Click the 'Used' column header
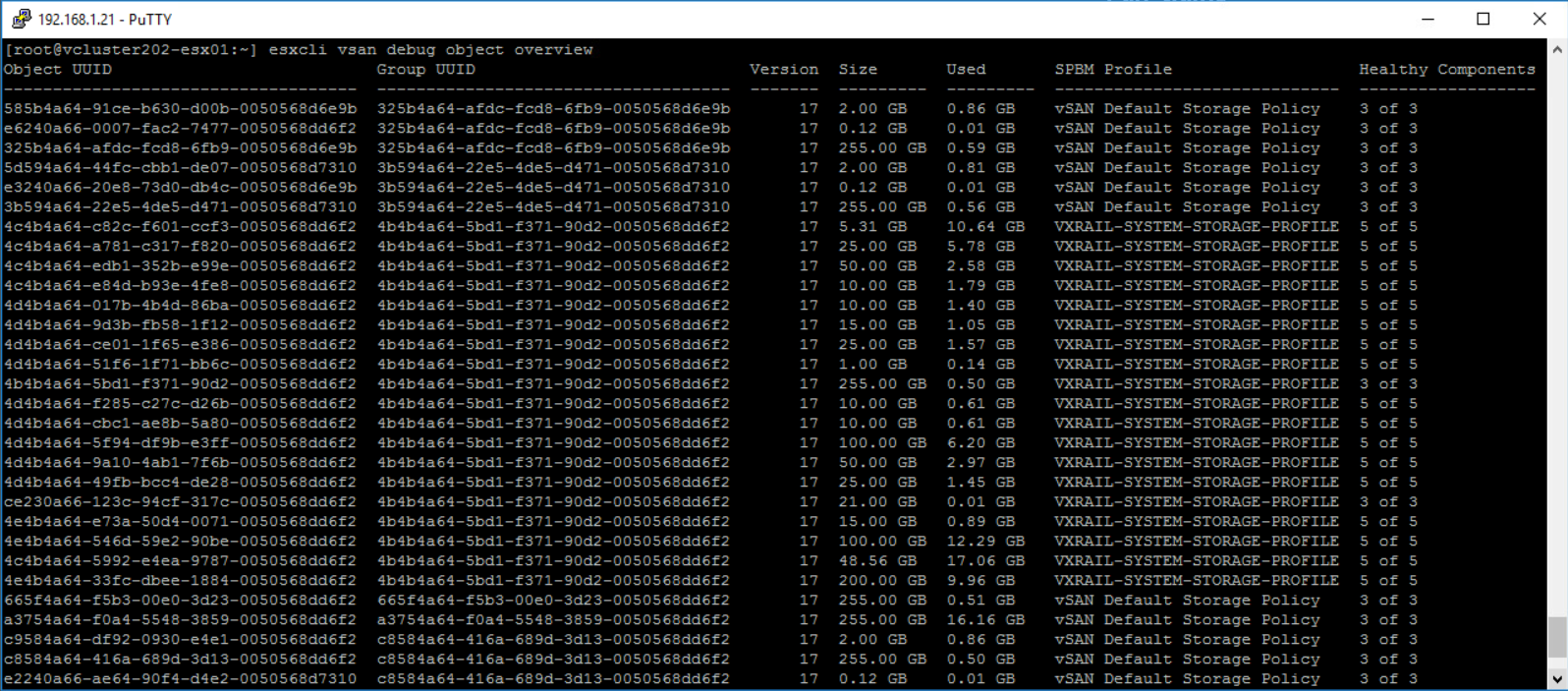The height and width of the screenshot is (691, 1568). point(966,70)
